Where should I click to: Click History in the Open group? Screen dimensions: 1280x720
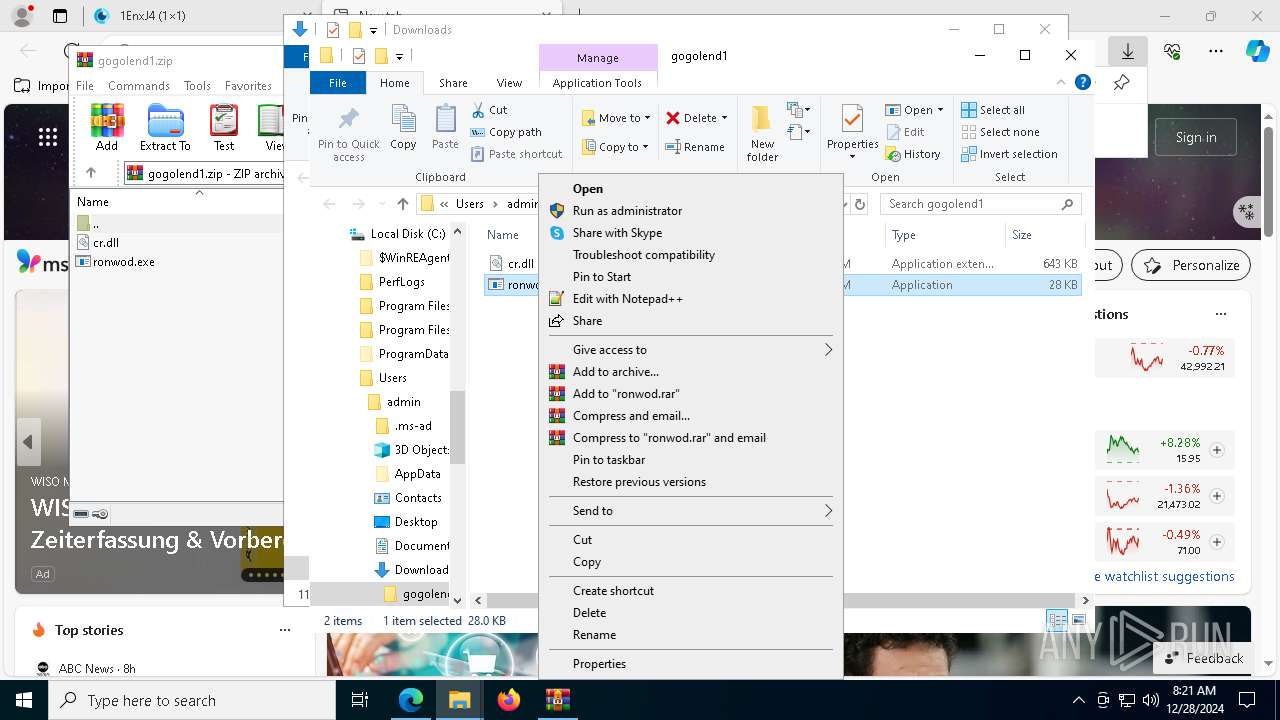click(913, 154)
